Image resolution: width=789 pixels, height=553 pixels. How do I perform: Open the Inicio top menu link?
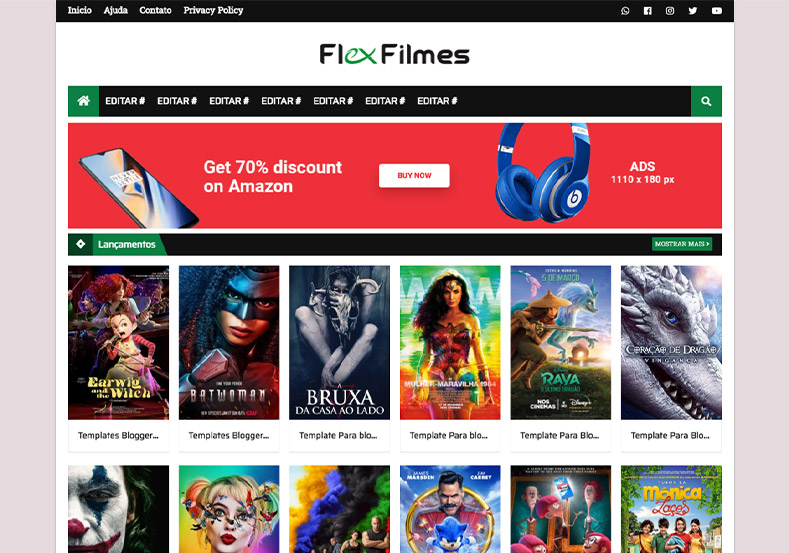coord(80,10)
